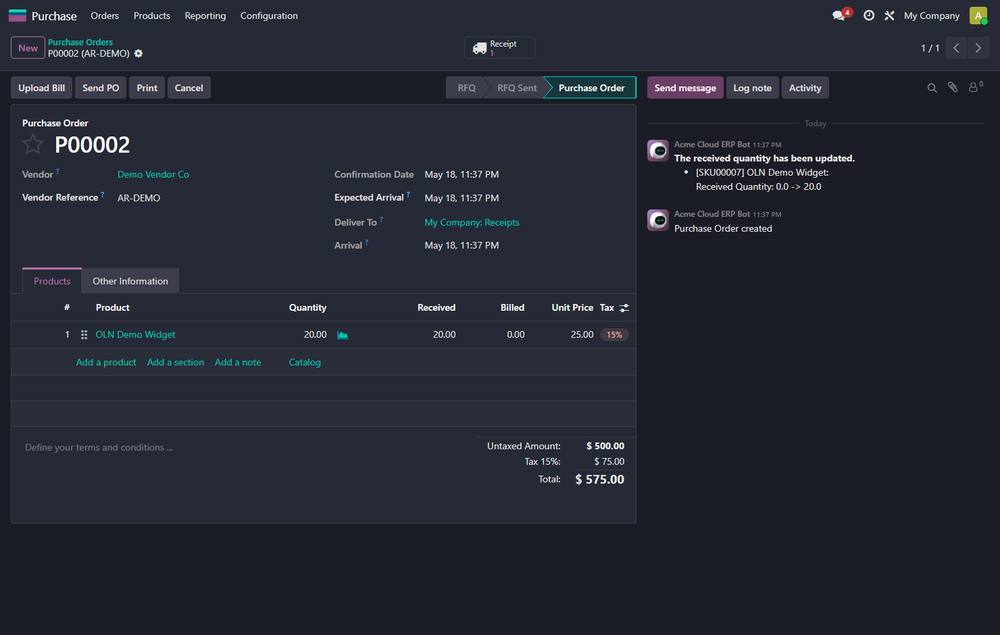Select the Products tab
Viewport: 1000px width, 635px height.
(52, 281)
